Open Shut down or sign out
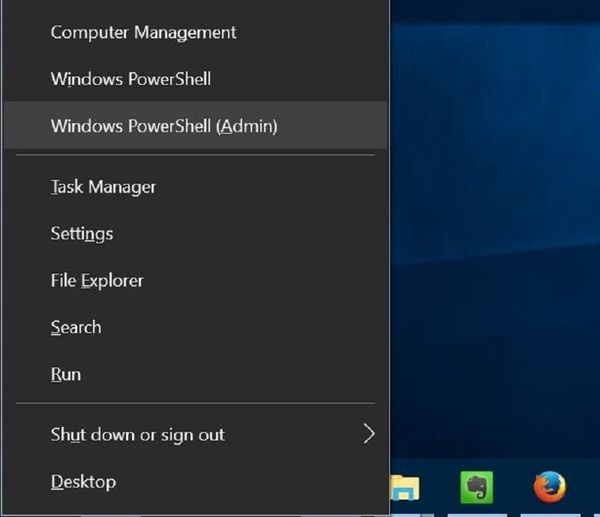 (138, 435)
